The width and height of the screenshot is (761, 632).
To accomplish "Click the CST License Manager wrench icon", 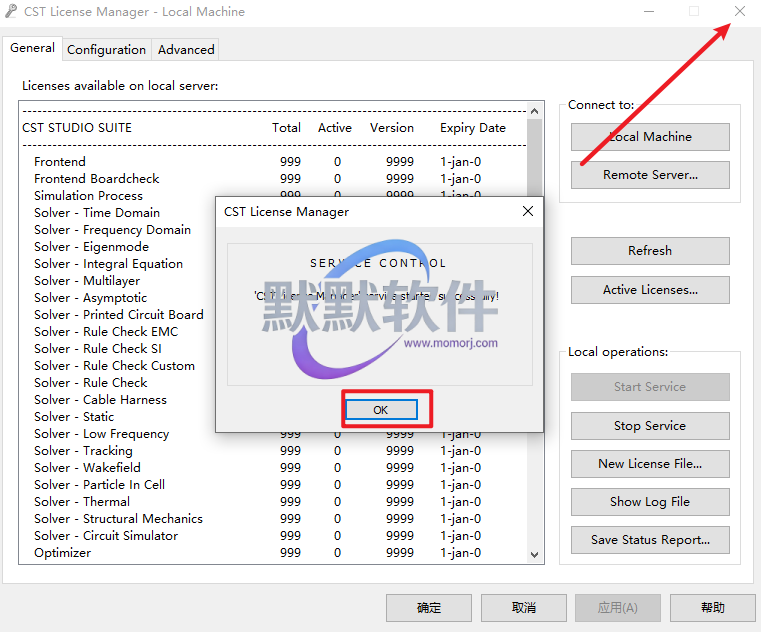I will [x=11, y=12].
